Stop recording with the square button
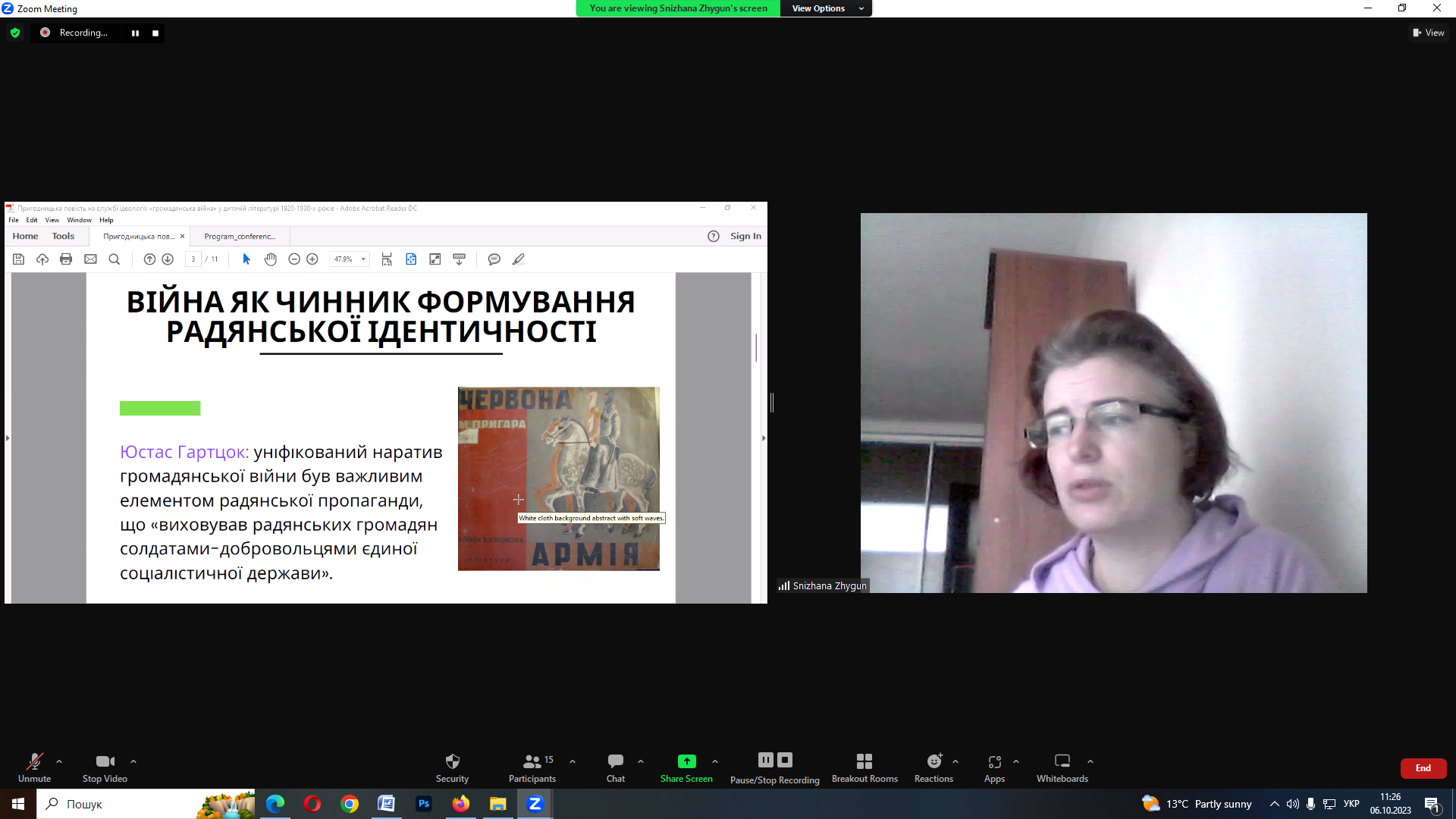 pyautogui.click(x=155, y=33)
